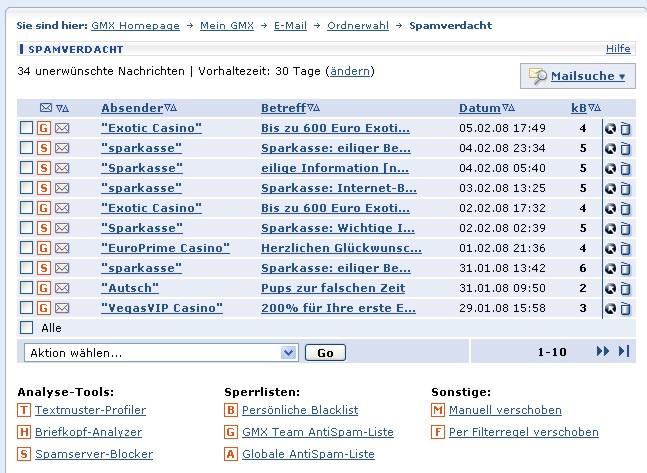Open Sparkasse: Internet-B... message

[339, 188]
